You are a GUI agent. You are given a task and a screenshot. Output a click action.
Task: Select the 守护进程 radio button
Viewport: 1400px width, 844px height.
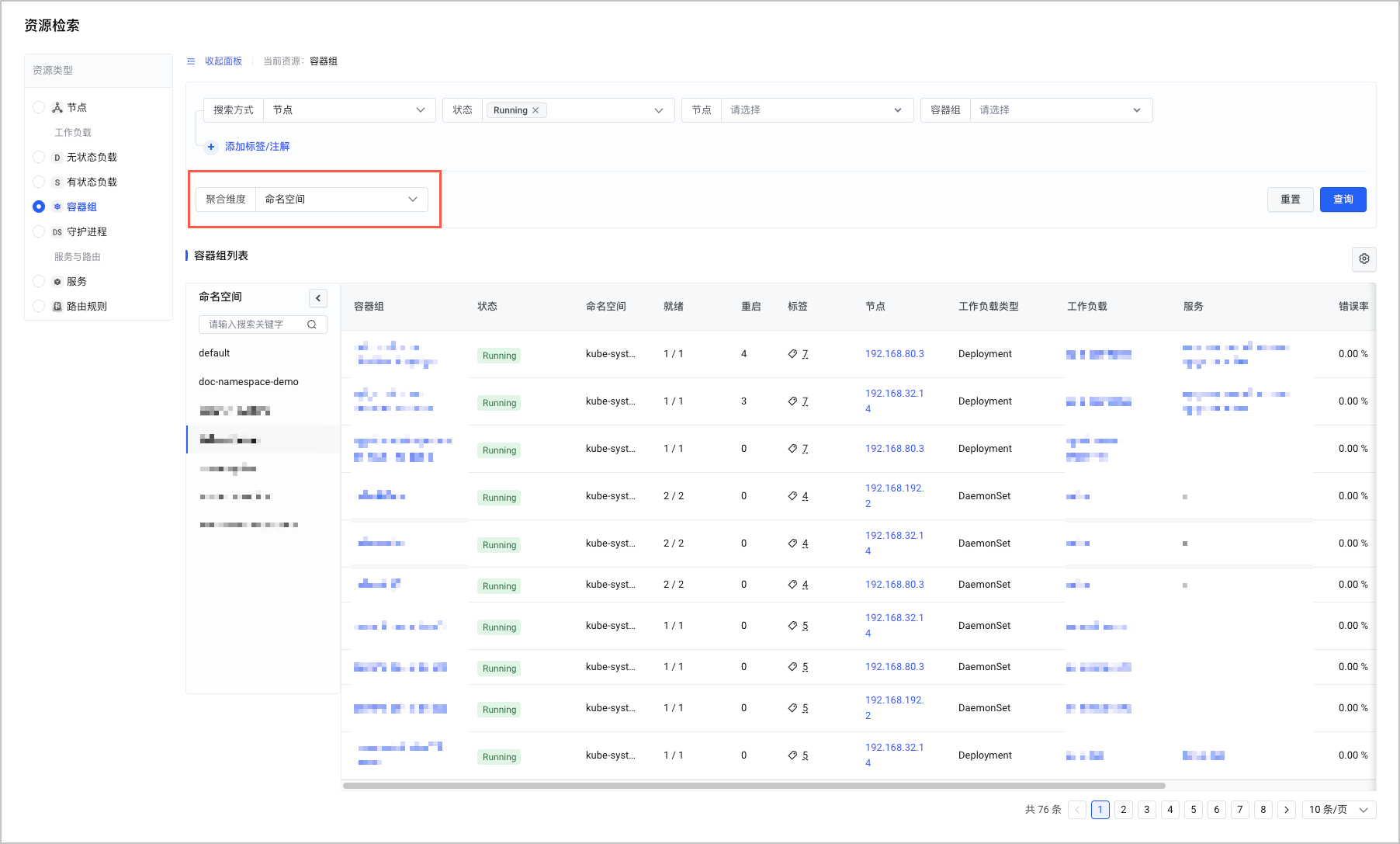pos(39,231)
